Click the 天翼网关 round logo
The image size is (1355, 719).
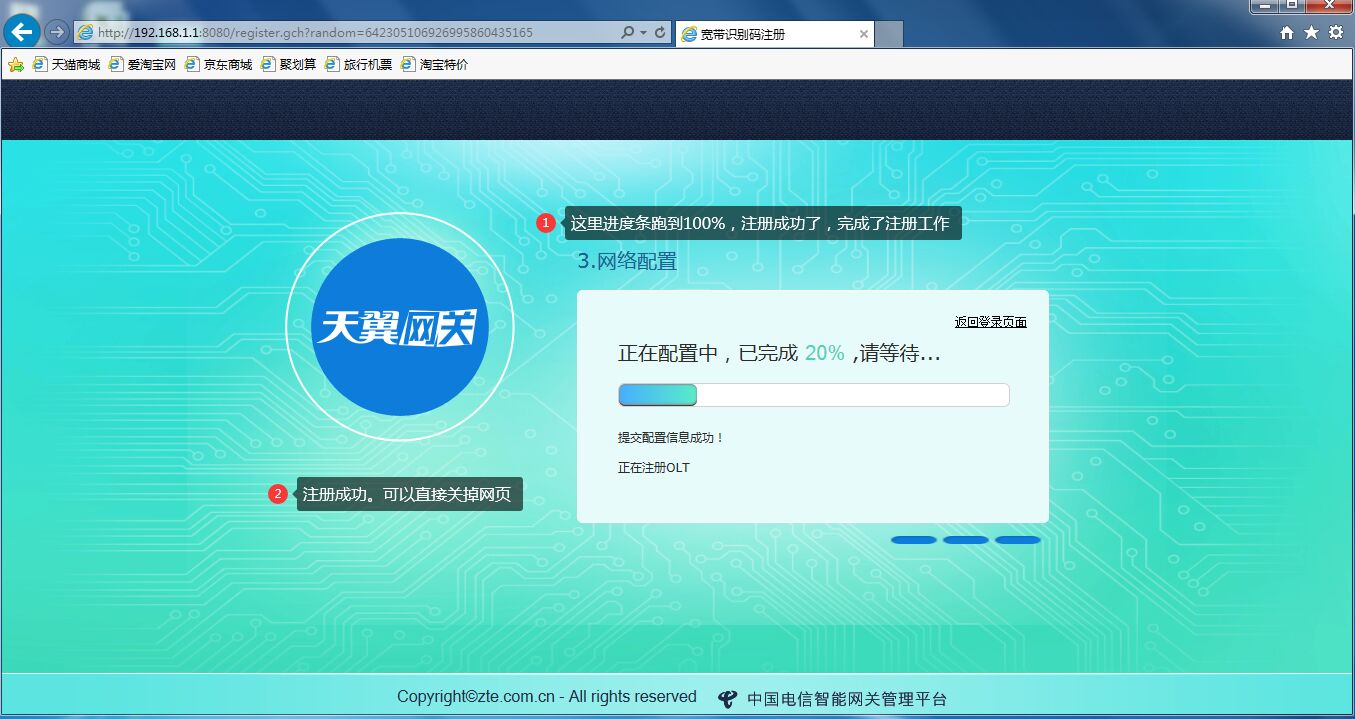[x=400, y=327]
